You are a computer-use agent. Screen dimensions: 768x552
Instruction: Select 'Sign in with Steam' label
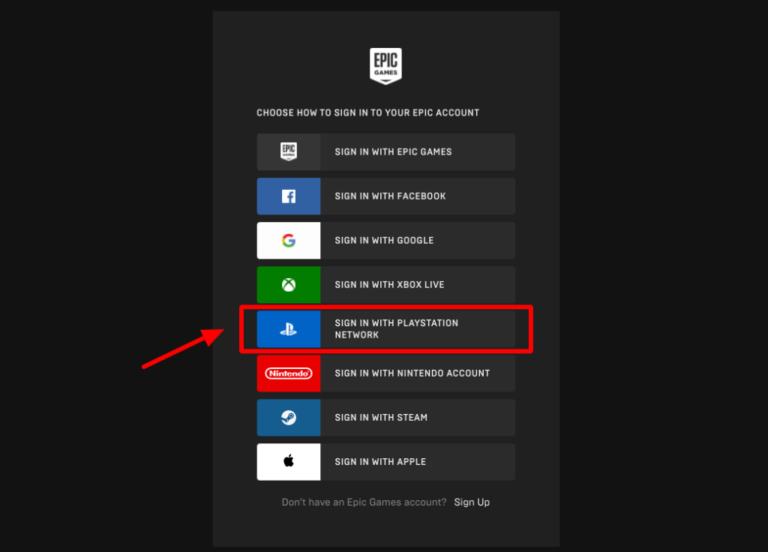pos(381,417)
